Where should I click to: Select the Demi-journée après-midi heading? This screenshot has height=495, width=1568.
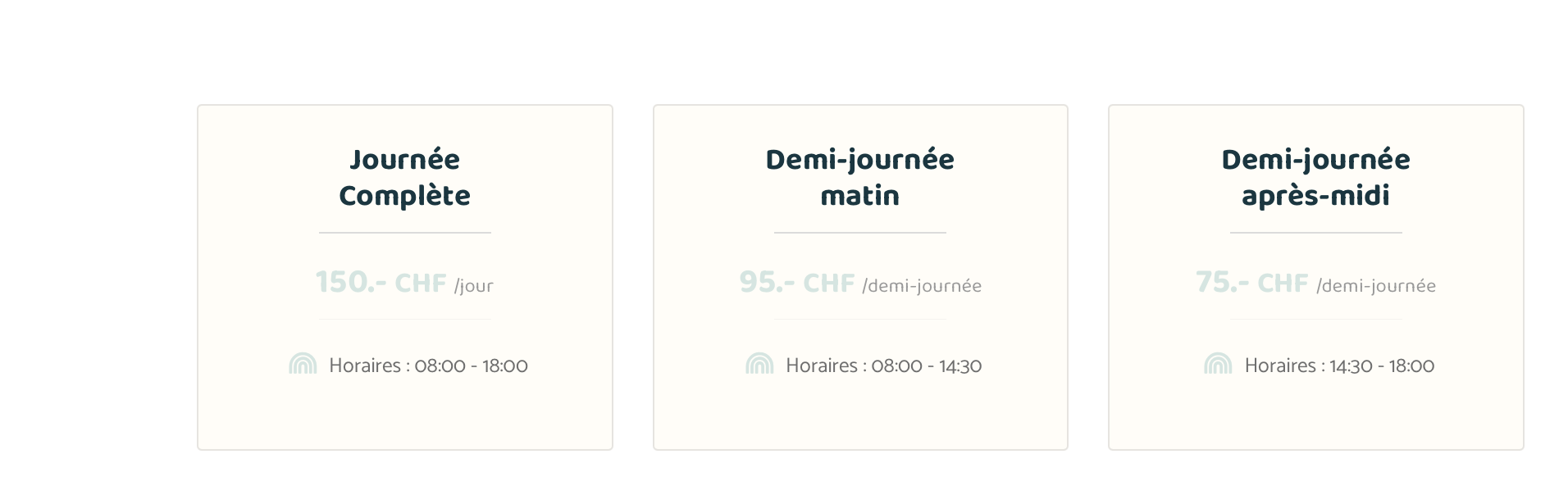[1315, 177]
